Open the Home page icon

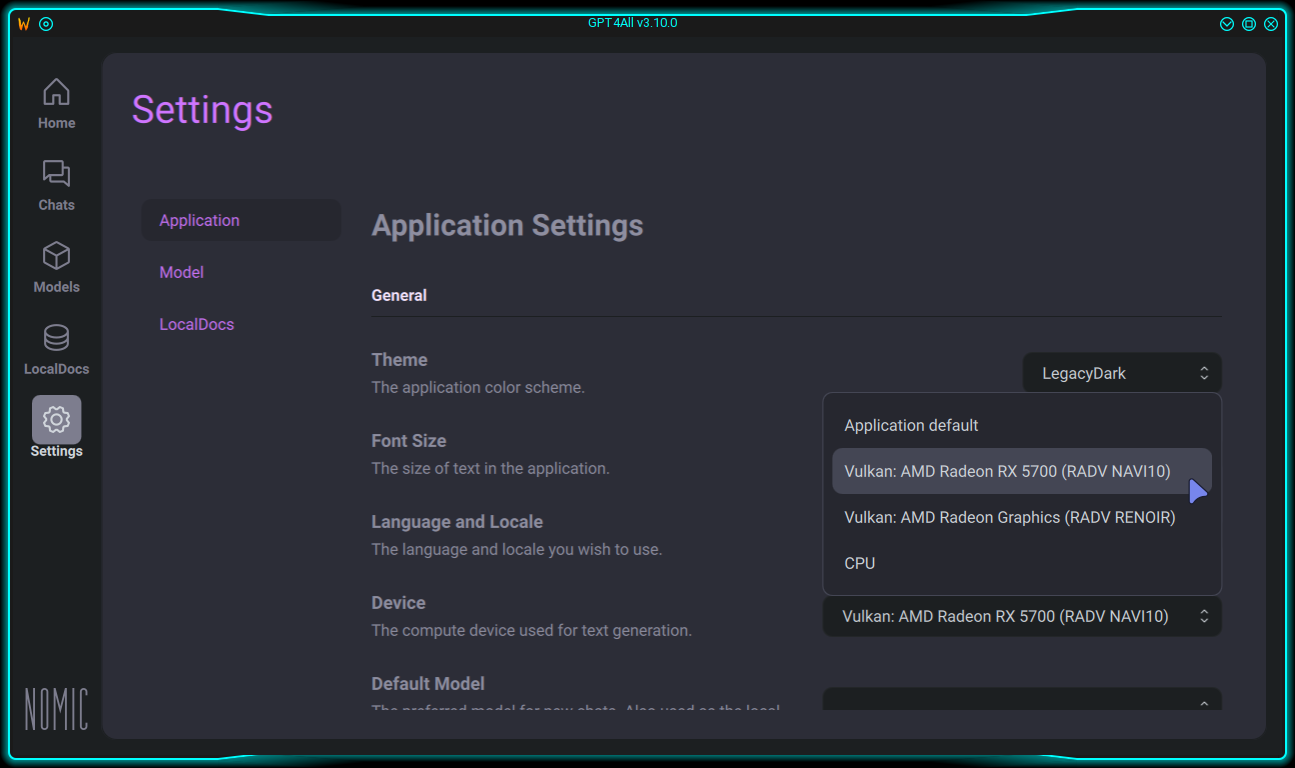(x=56, y=93)
